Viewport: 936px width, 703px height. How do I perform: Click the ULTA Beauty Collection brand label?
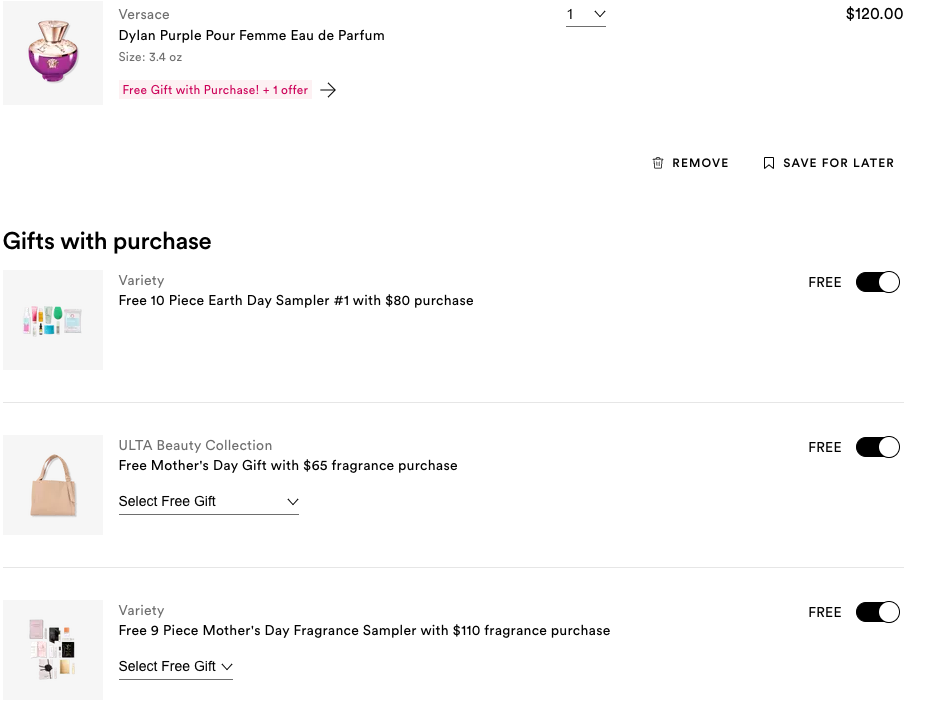click(195, 445)
